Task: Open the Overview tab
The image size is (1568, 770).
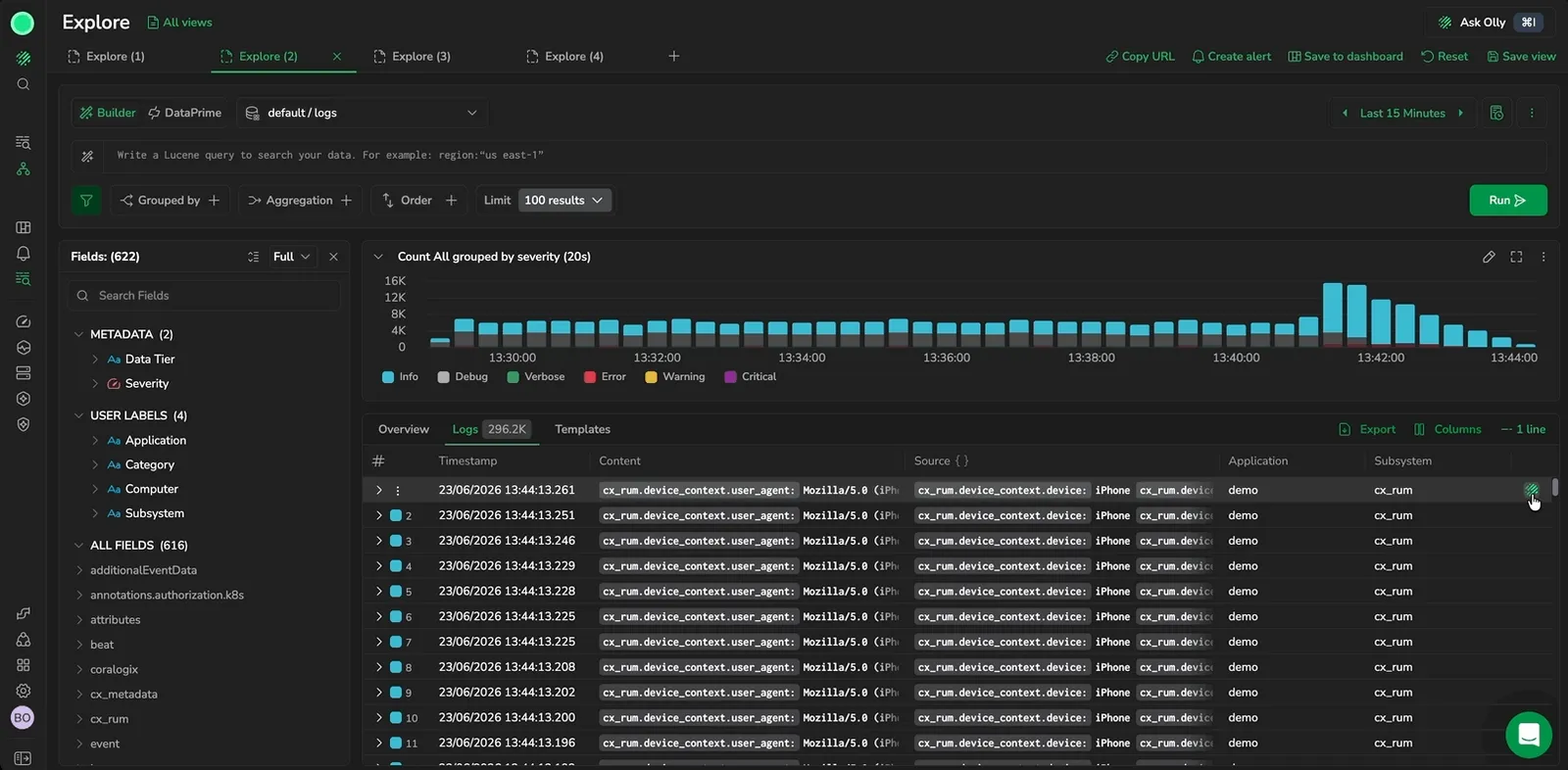Action: click(404, 429)
